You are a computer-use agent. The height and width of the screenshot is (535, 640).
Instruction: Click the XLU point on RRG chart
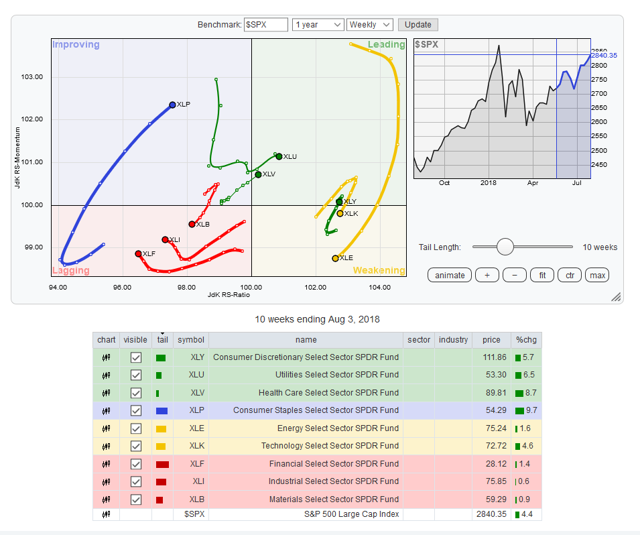point(279,156)
